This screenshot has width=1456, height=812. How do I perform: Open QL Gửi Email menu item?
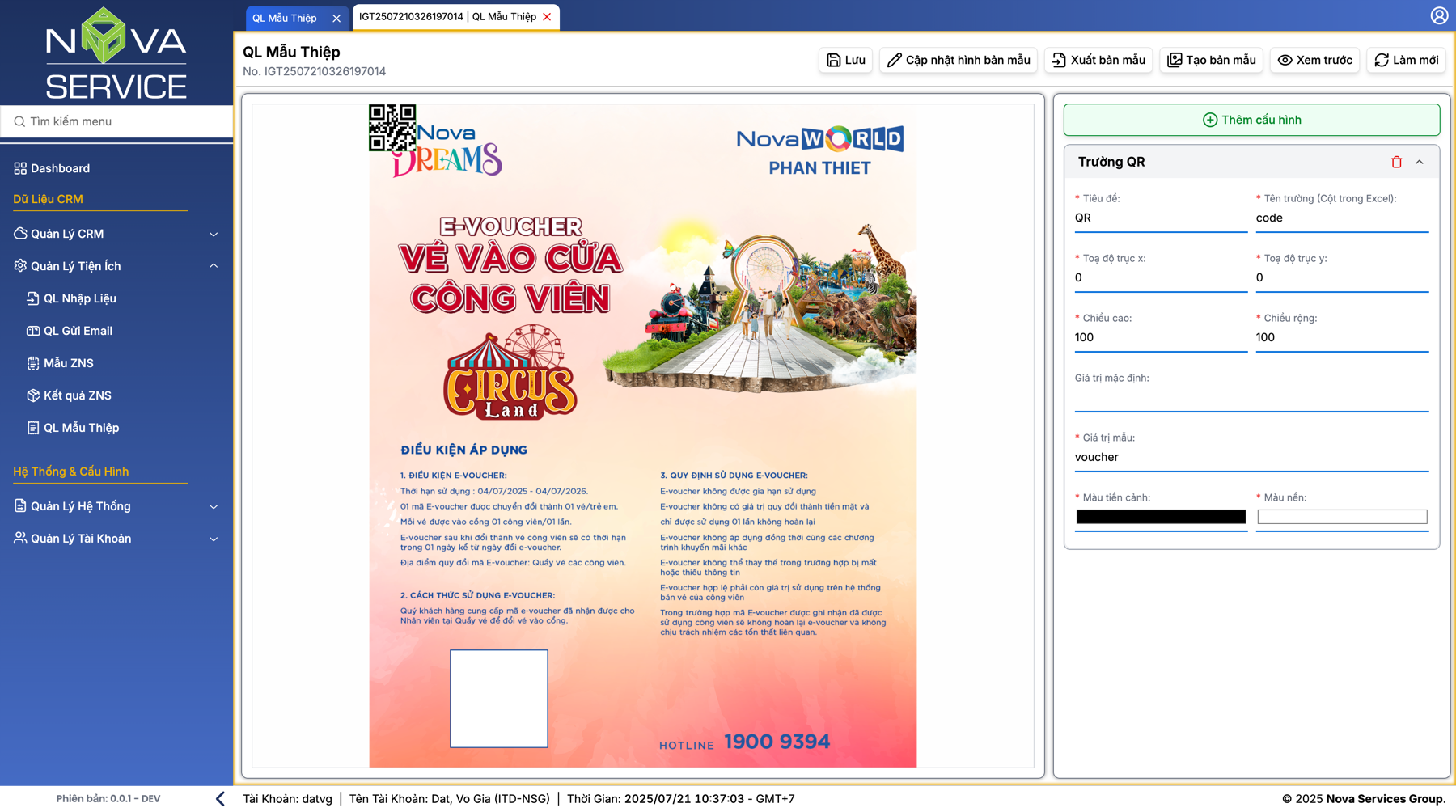[x=78, y=331]
